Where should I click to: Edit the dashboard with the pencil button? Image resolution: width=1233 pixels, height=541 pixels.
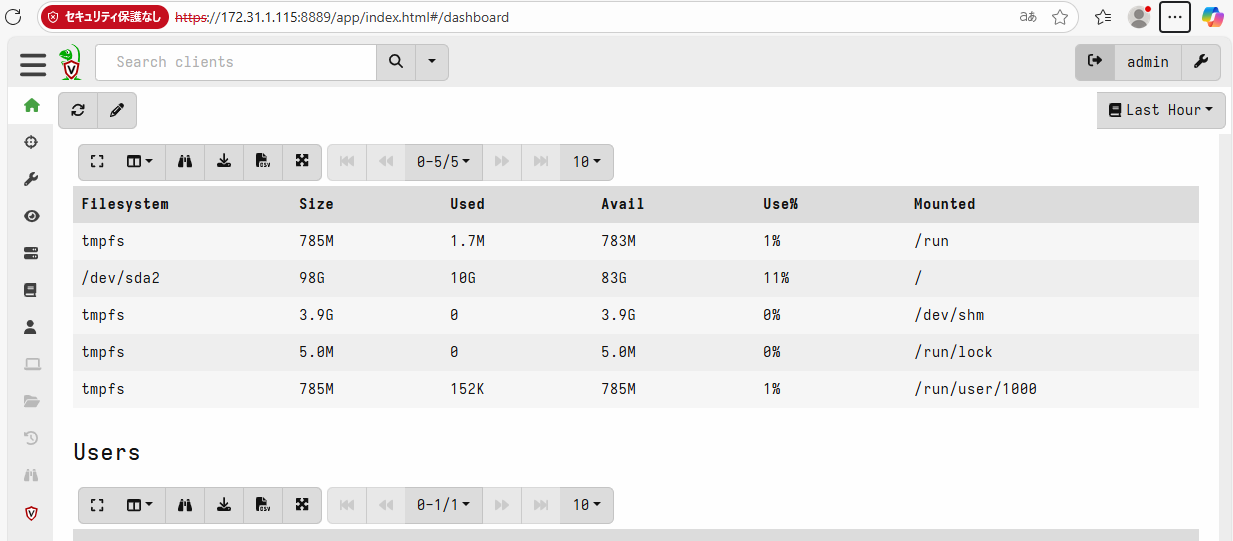pyautogui.click(x=117, y=110)
